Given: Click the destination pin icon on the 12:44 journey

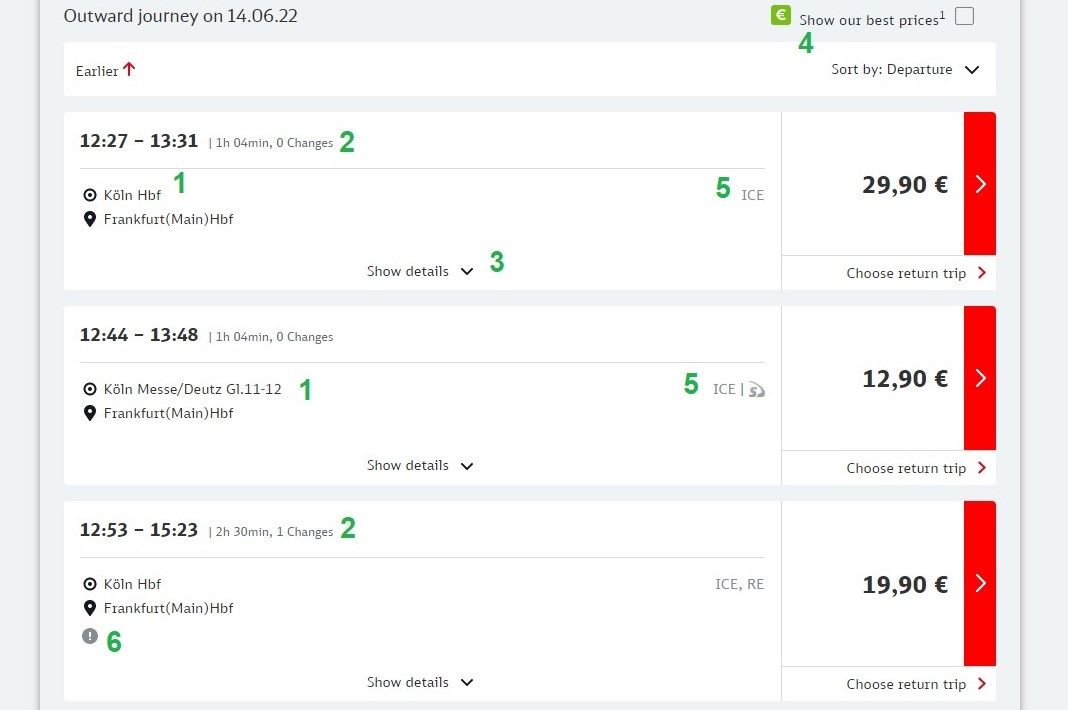Looking at the screenshot, I should click(89, 413).
